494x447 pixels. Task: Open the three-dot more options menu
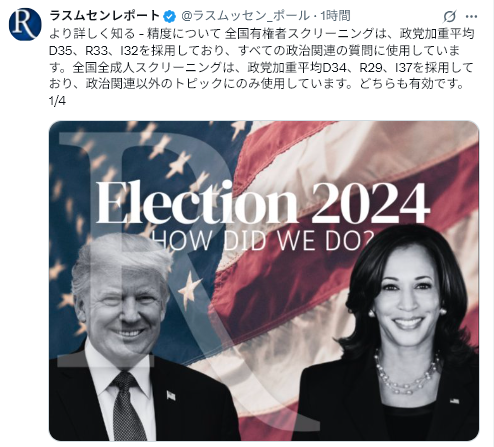click(x=471, y=16)
